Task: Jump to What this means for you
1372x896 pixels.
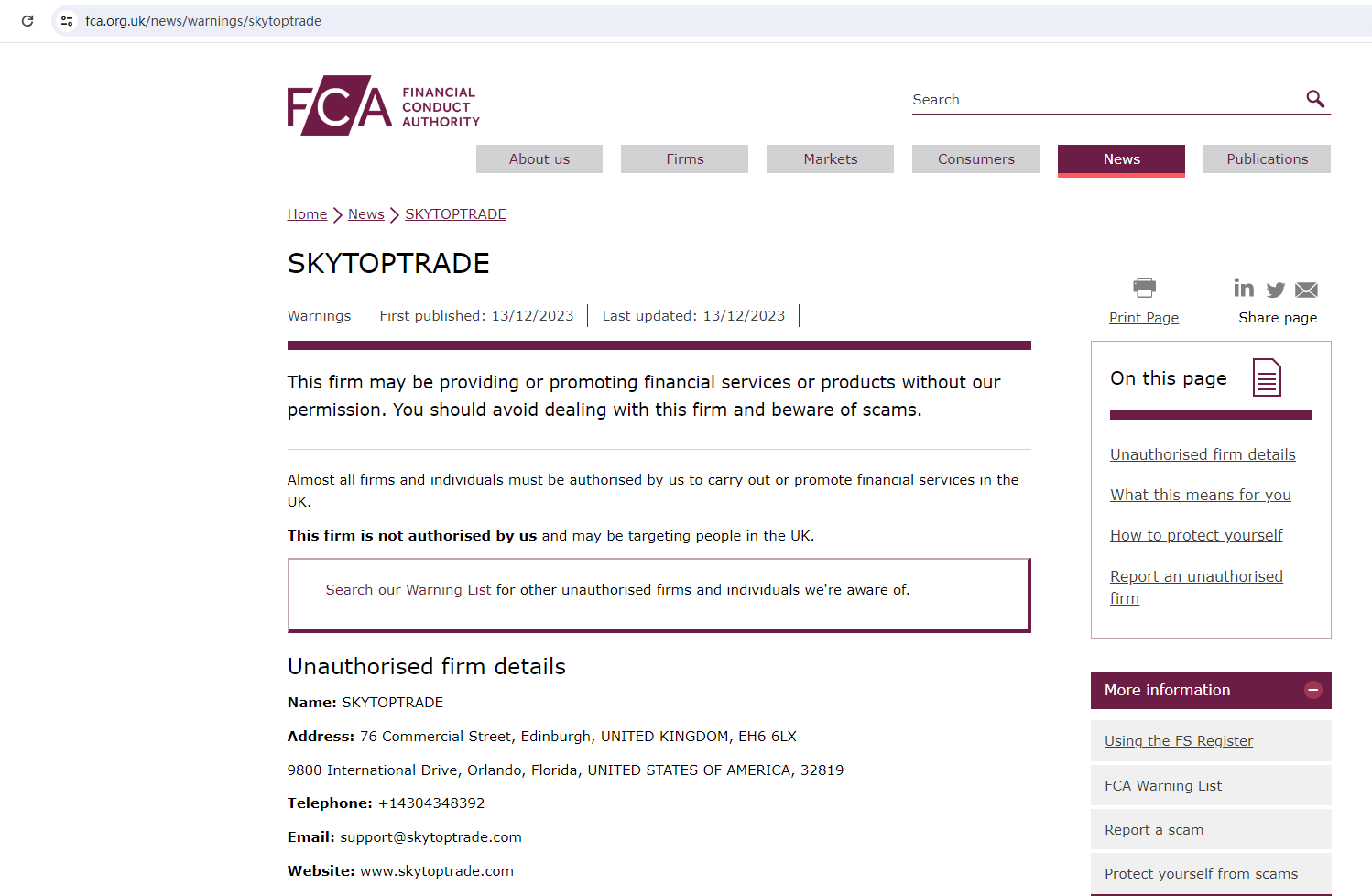Action: click(1200, 495)
